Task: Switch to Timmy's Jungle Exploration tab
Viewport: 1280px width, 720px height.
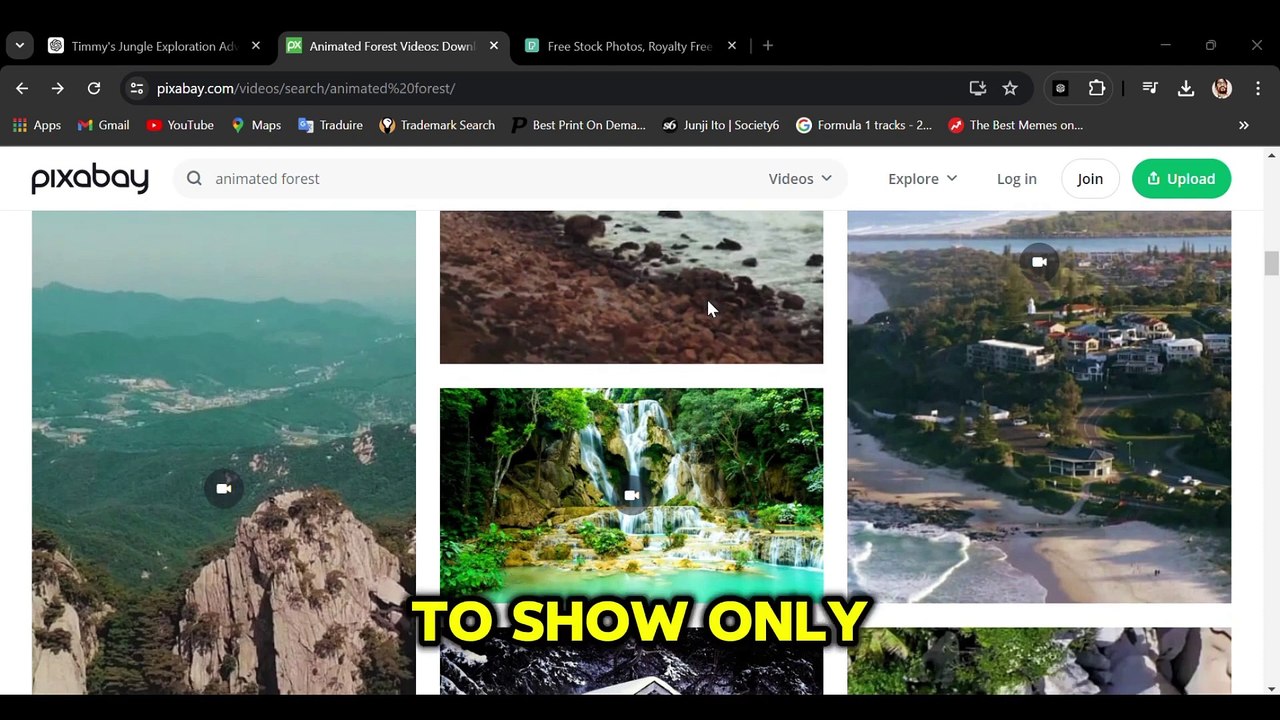Action: (x=155, y=46)
